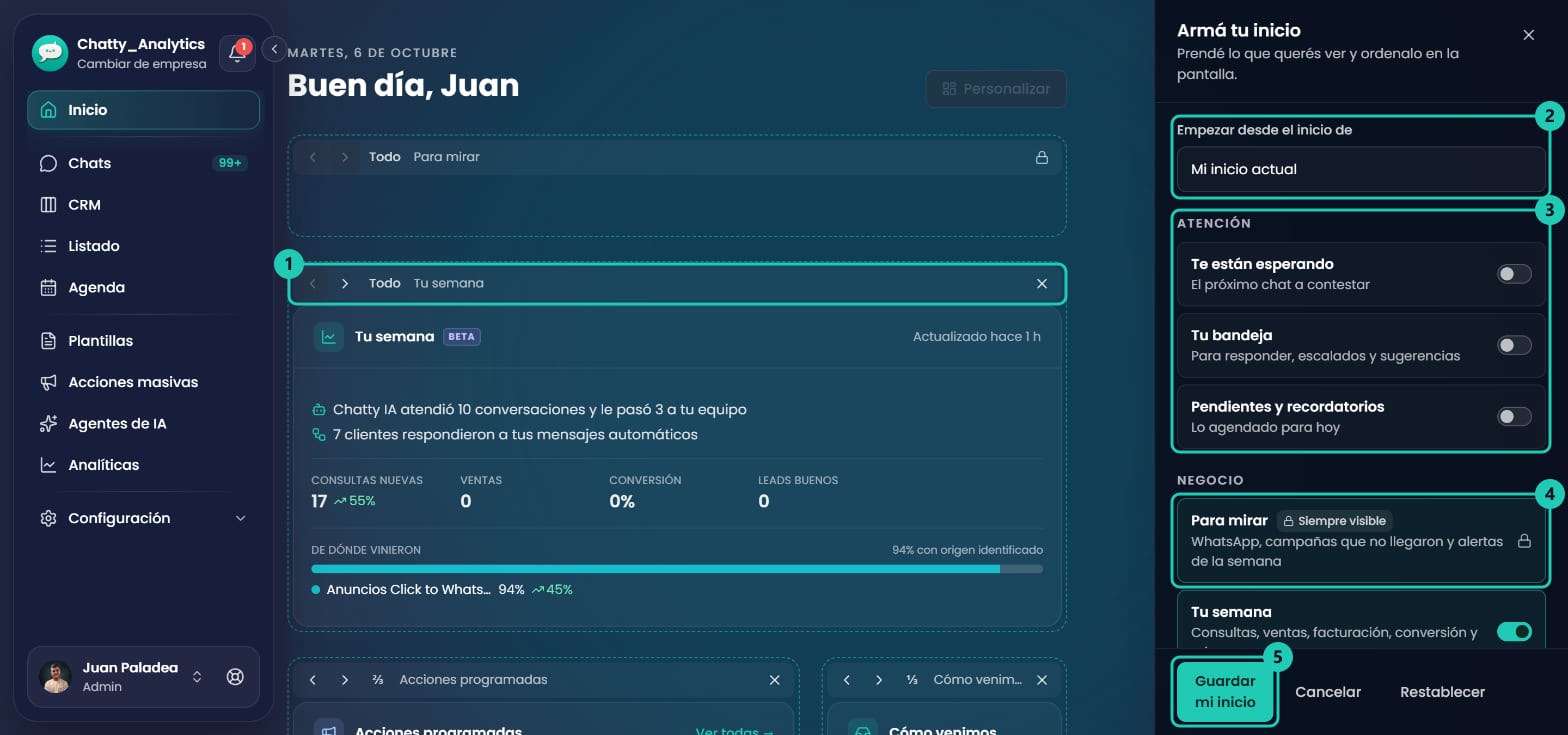Close the Armá tu inicio panel
The image size is (1568, 735).
click(1528, 35)
